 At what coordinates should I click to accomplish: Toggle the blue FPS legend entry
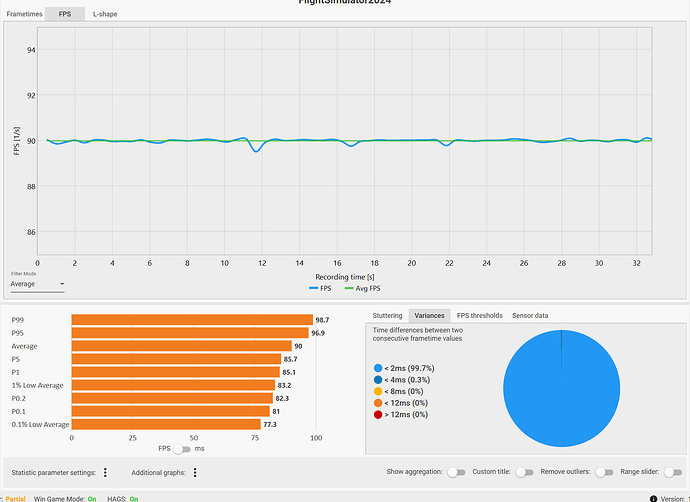(320, 289)
